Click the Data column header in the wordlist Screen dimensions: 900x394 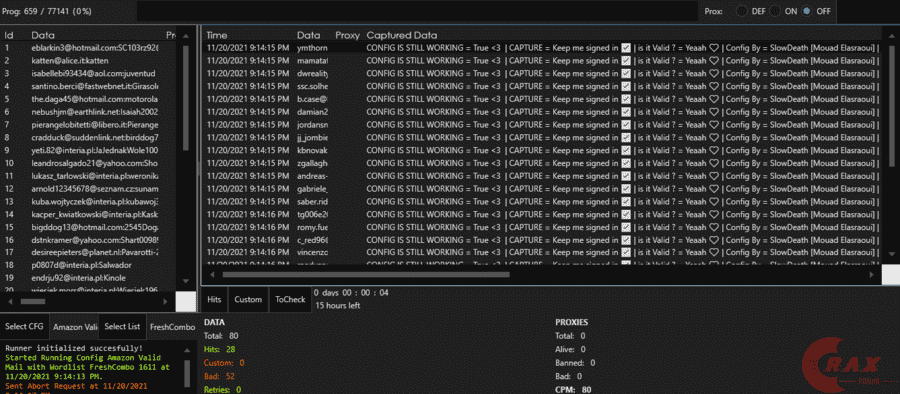[43, 35]
